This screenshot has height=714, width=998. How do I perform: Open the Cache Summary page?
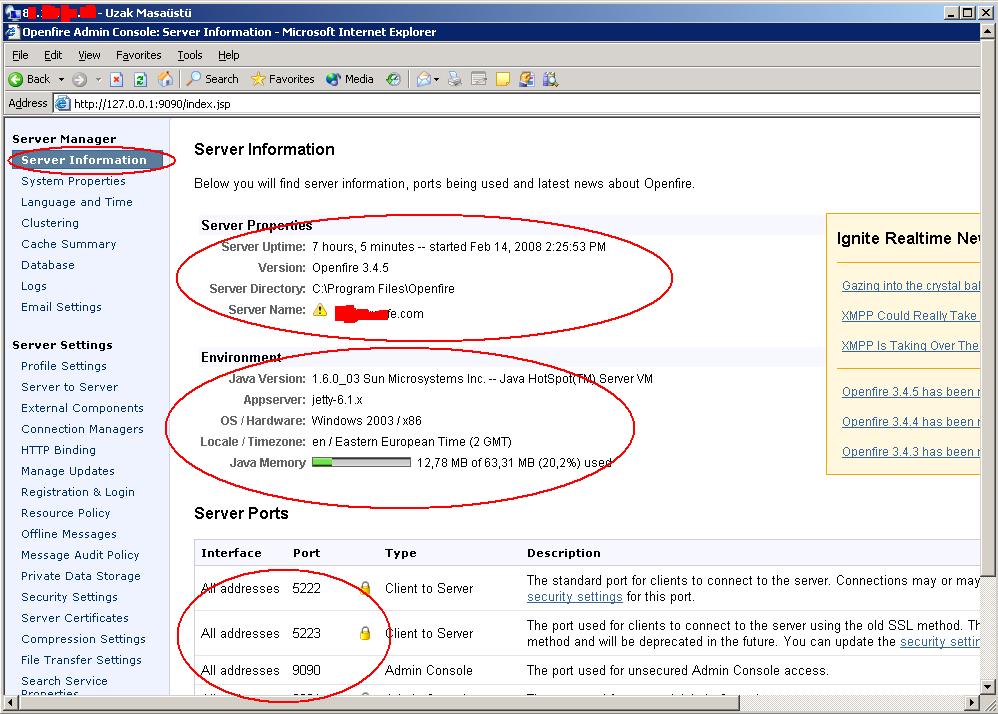tap(68, 244)
